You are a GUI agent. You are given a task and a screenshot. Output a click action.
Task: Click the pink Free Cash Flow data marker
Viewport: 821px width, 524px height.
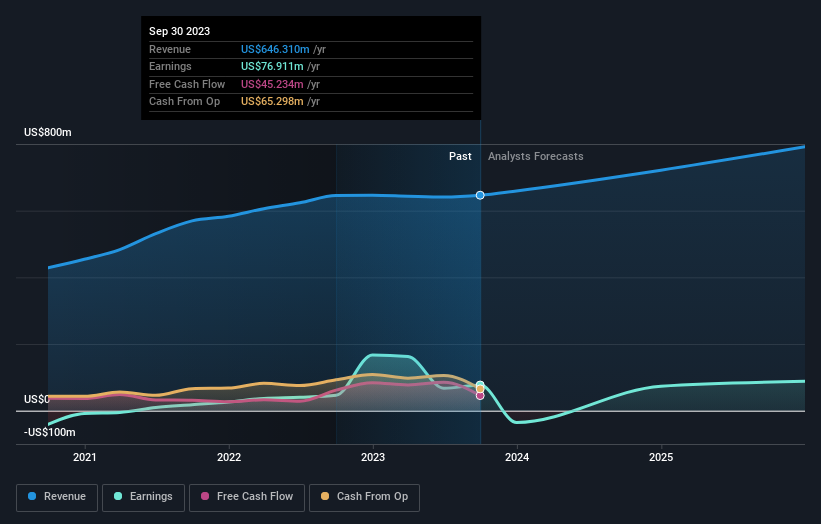(x=480, y=396)
